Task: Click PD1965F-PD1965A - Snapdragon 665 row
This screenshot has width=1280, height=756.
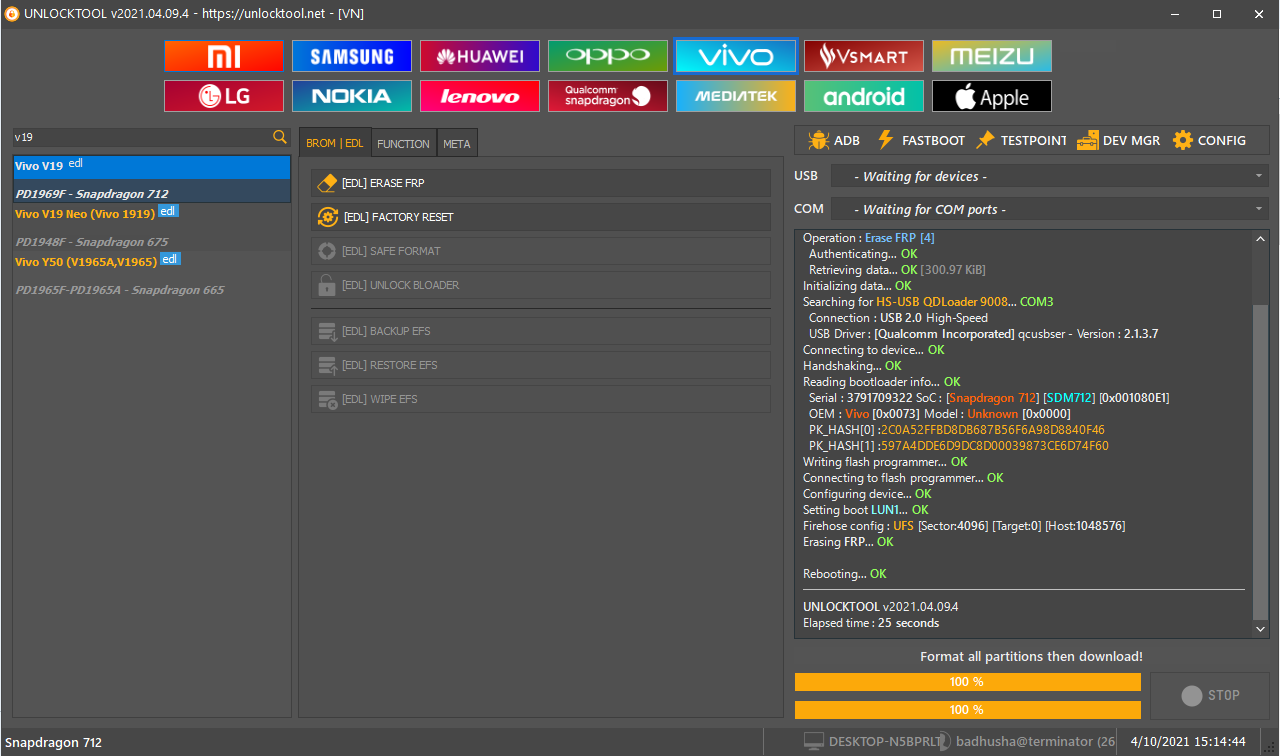Action: tap(152, 289)
